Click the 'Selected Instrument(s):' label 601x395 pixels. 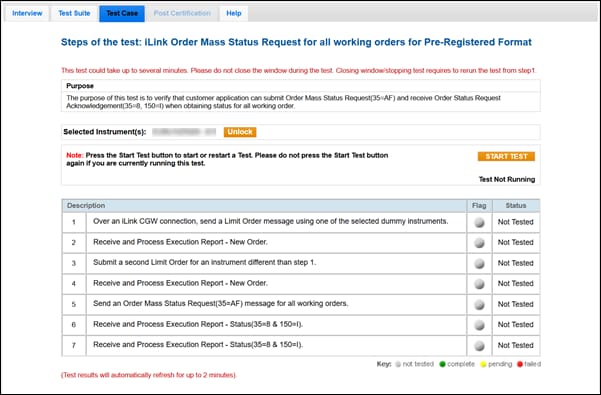coord(105,132)
